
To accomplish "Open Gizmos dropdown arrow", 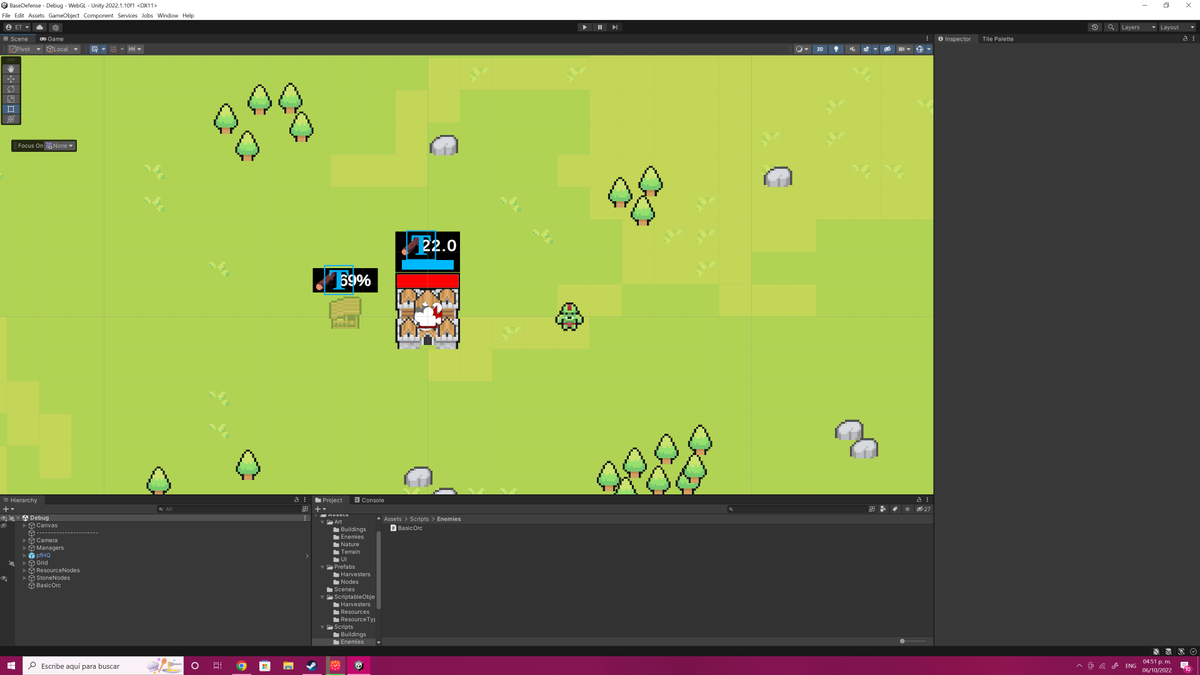I will (928, 49).
